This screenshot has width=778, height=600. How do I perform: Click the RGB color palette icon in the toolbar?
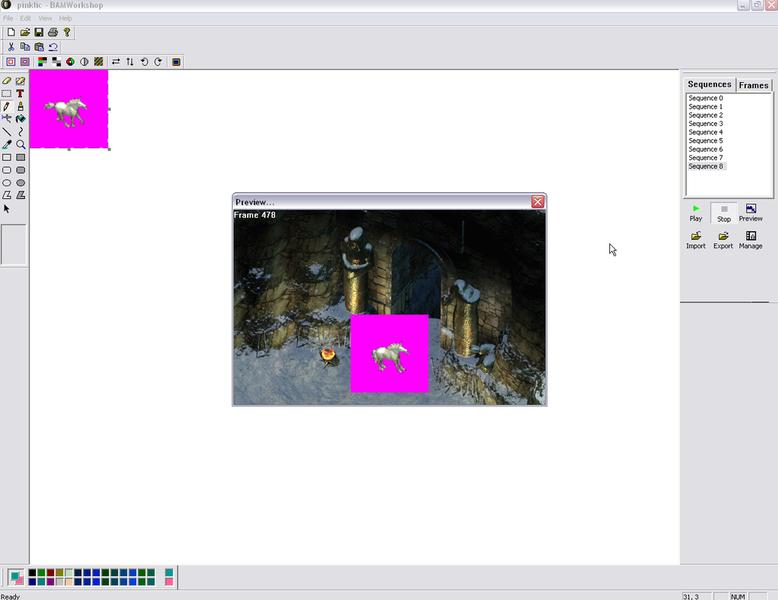click(x=42, y=62)
